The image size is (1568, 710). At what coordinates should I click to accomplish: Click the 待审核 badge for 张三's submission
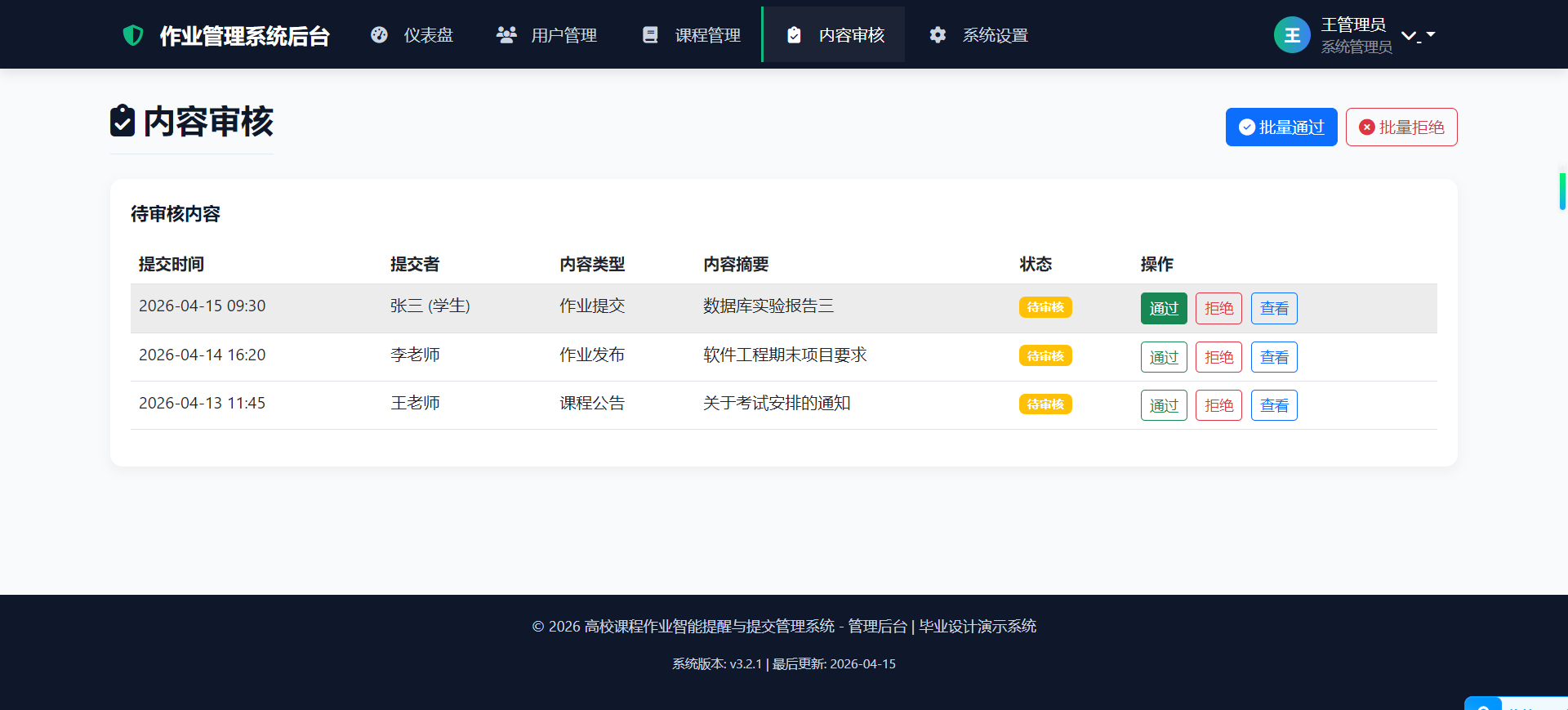tap(1045, 307)
